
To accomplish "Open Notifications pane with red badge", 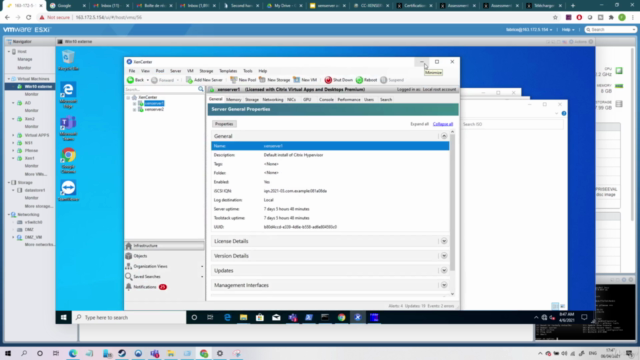I will [x=146, y=287].
